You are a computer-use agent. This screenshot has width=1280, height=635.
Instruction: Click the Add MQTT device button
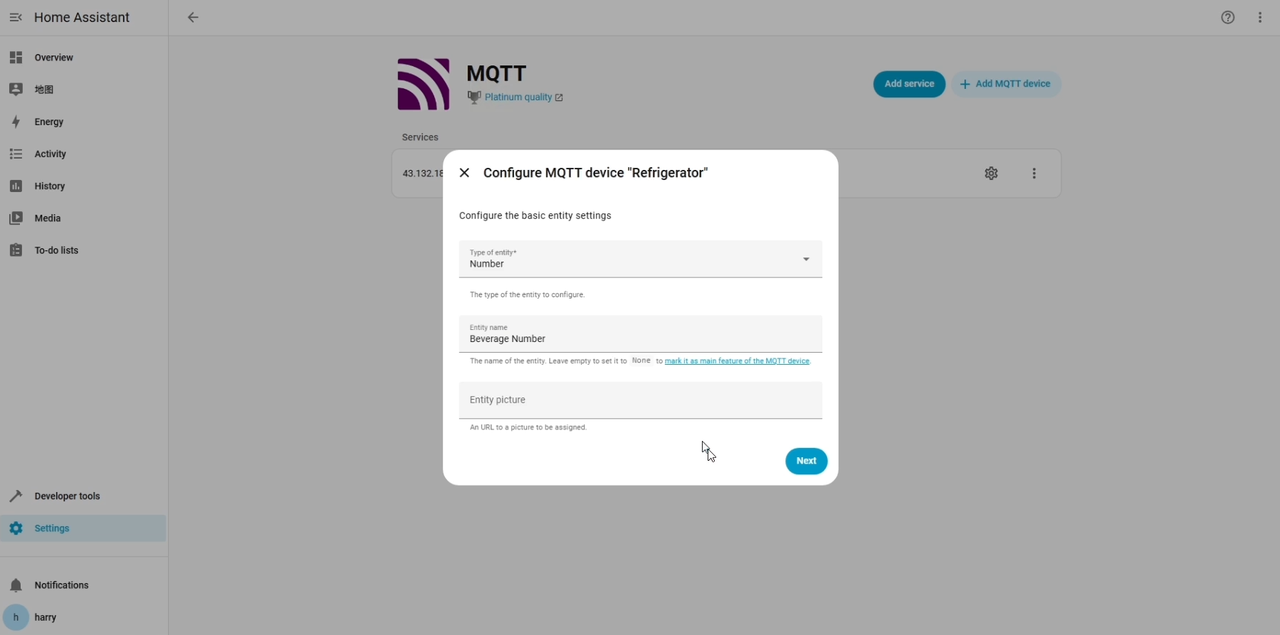tap(1005, 84)
